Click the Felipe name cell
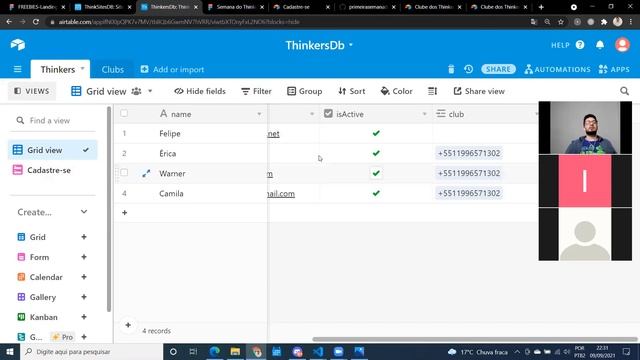The image size is (640, 360). pos(211,133)
